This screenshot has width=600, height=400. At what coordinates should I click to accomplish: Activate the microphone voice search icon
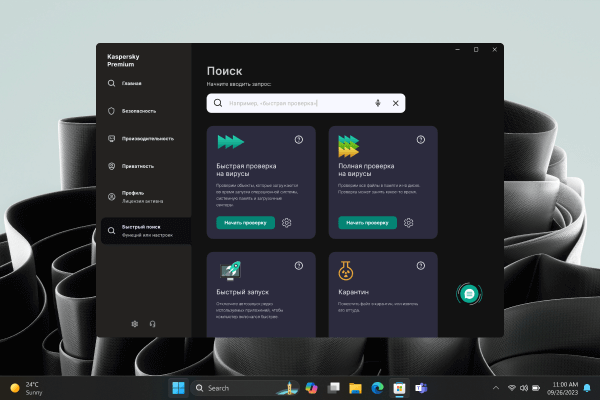(378, 103)
